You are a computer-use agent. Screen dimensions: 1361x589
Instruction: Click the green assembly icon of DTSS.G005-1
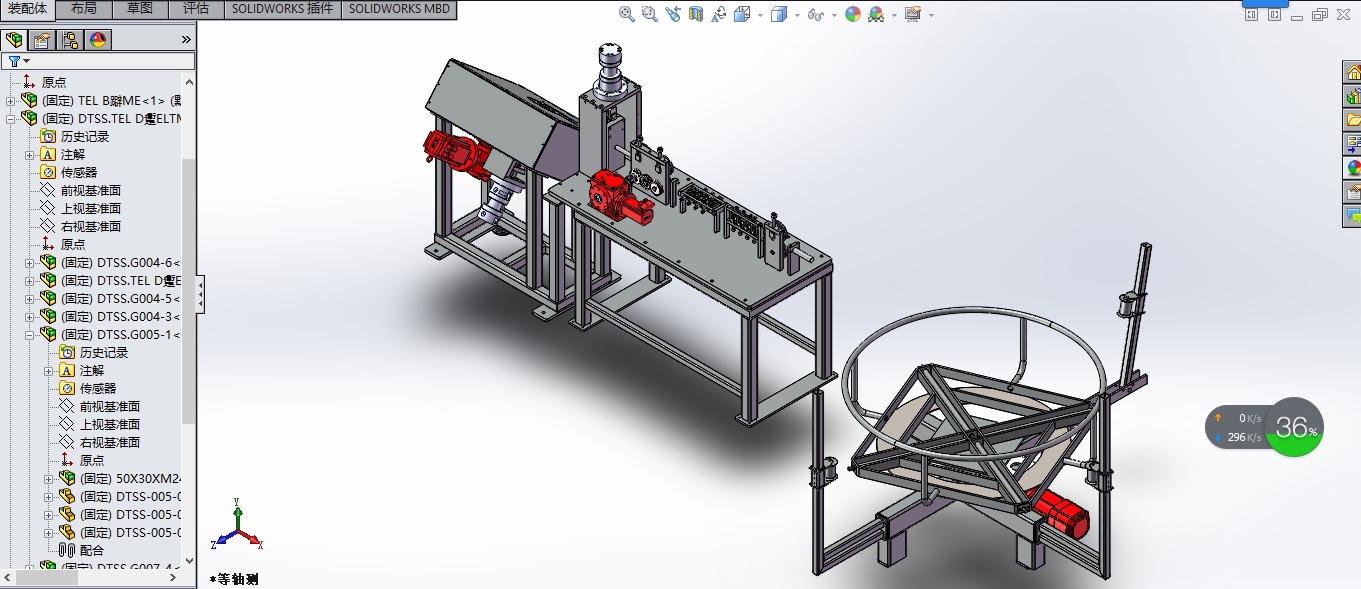pyautogui.click(x=48, y=334)
